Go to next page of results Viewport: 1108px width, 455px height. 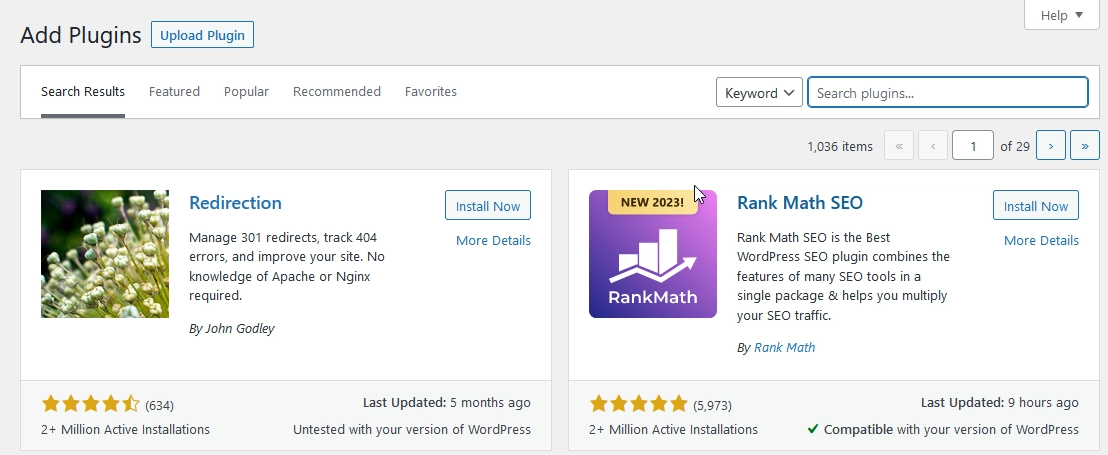(x=1051, y=146)
